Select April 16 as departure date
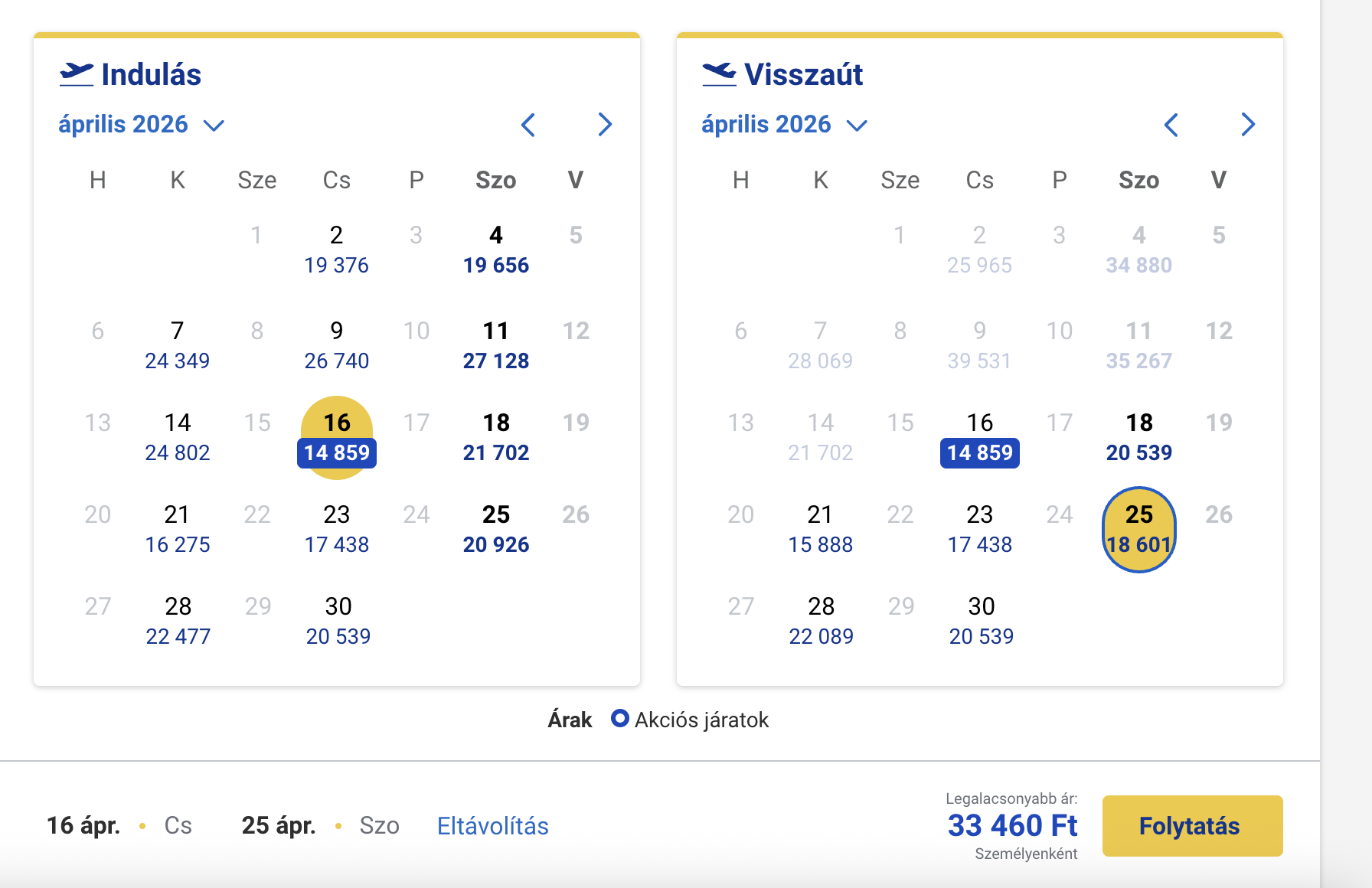This screenshot has width=1372, height=888. tap(337, 438)
